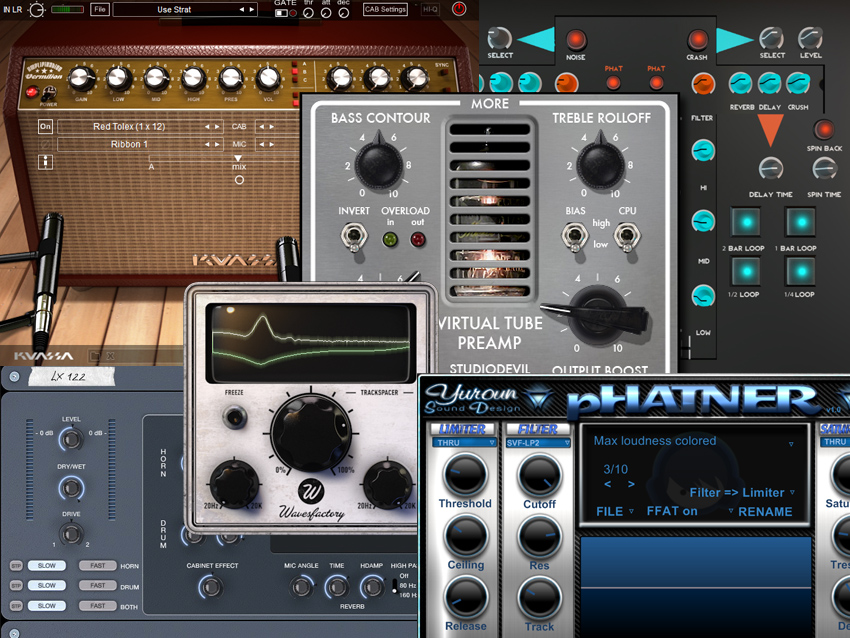Click RENAME in pHATNER preset display
This screenshot has height=638, width=850.
click(x=765, y=512)
